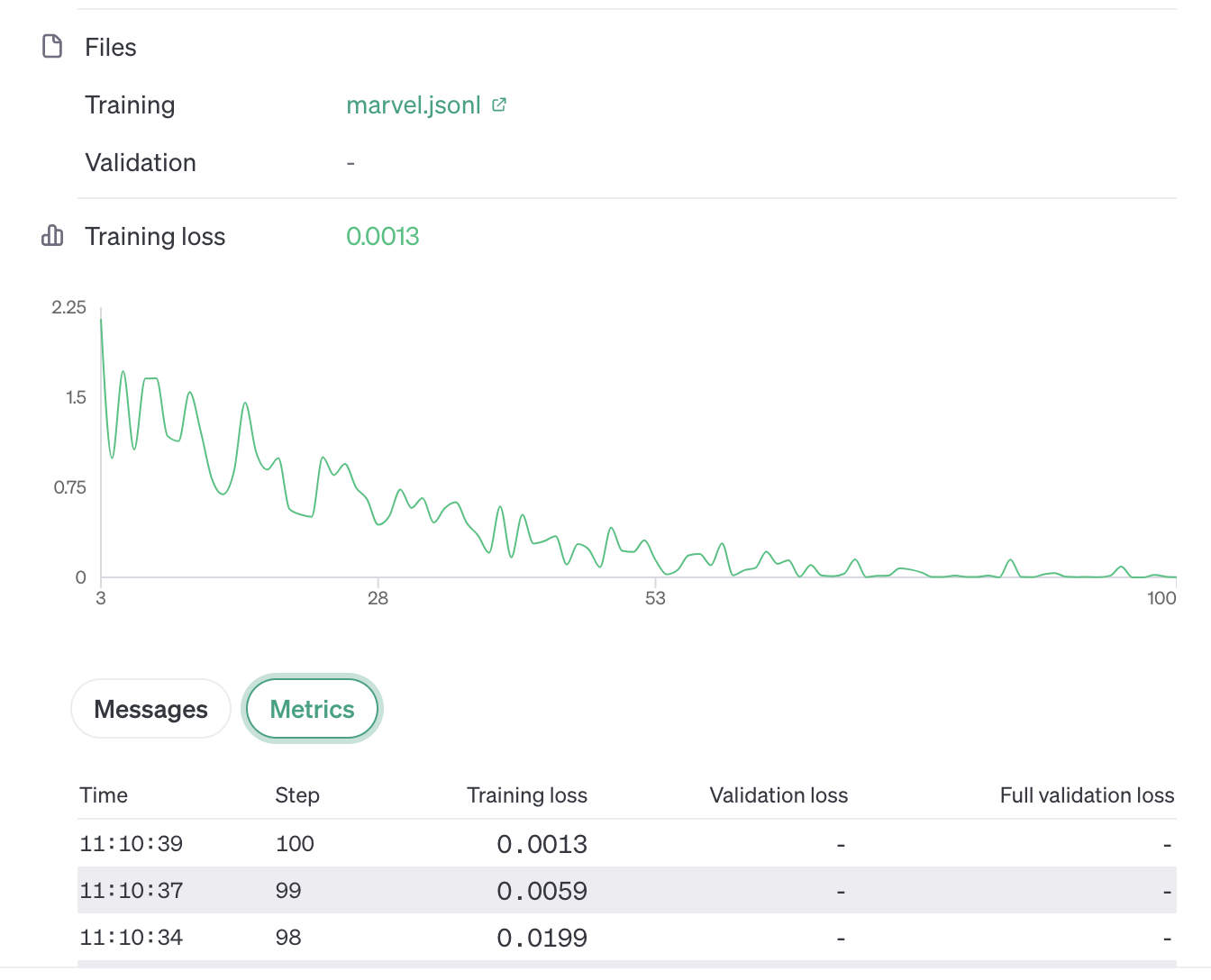Viewport: 1211px width, 980px height.
Task: Click the Validation loss column header
Action: (x=778, y=795)
